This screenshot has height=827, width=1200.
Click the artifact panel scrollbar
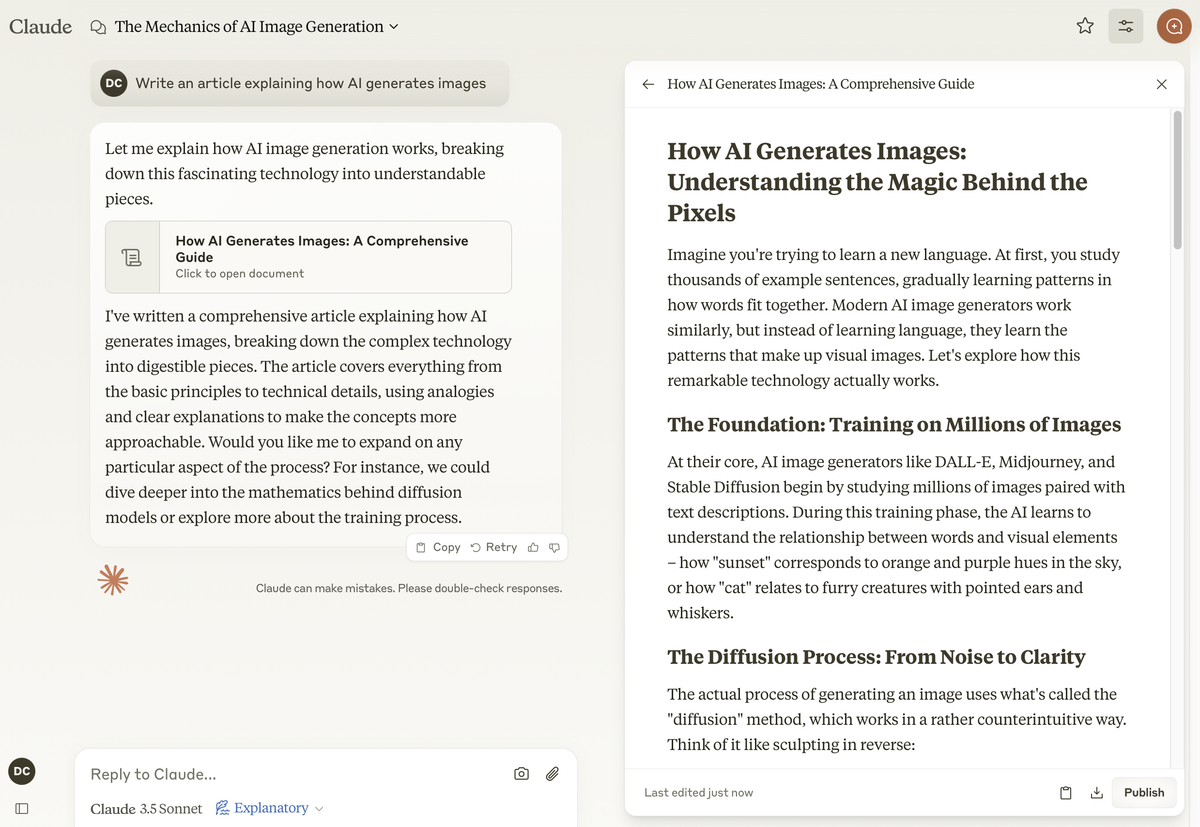[1177, 180]
